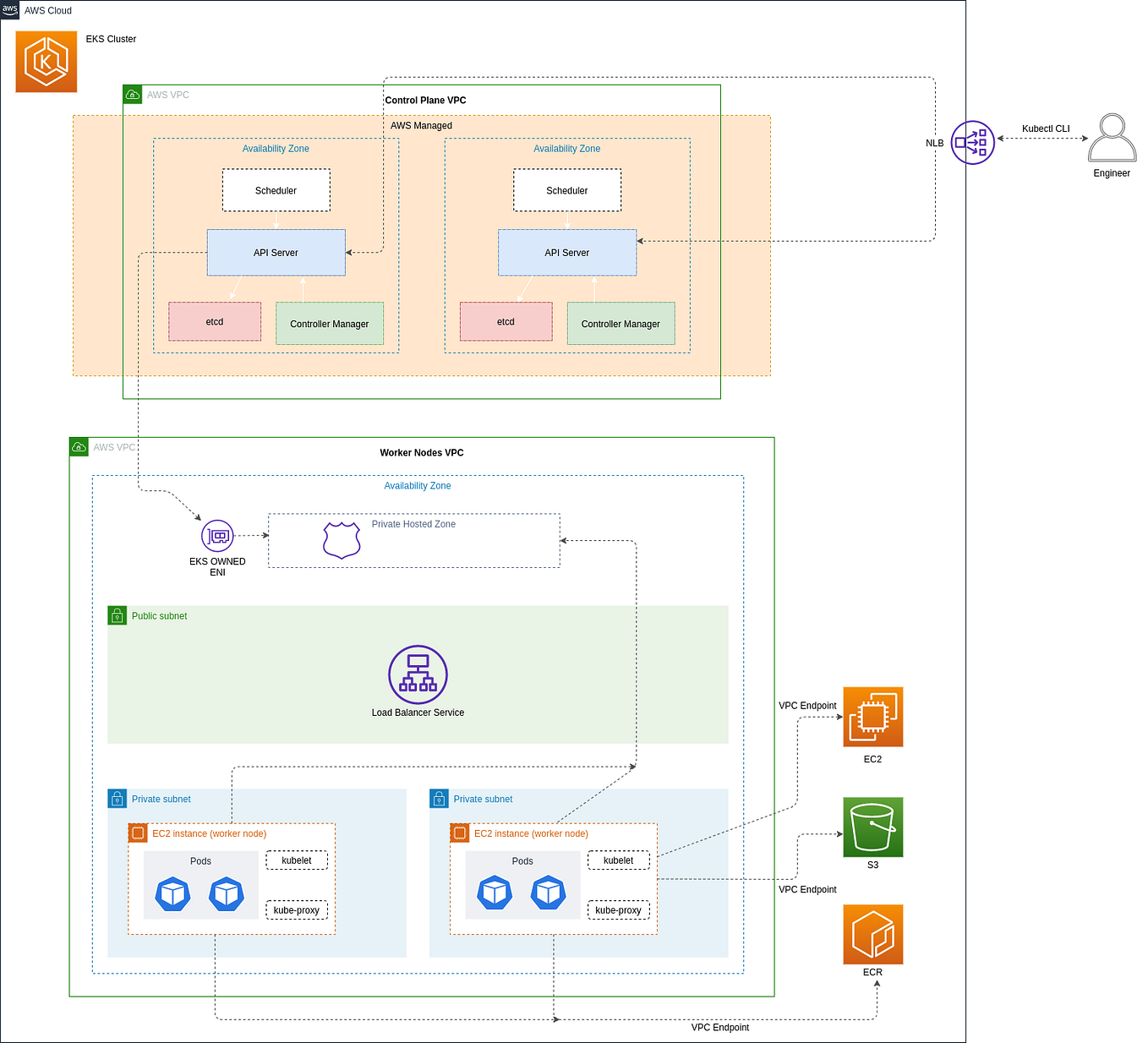Click the NLB network load balancer icon
The image size is (1148, 1043).
click(972, 143)
